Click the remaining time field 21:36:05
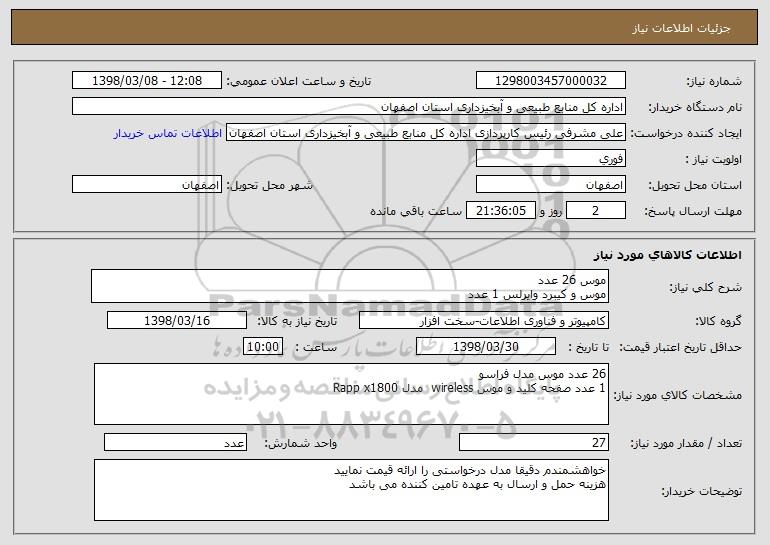The height and width of the screenshot is (545, 770). [500, 211]
